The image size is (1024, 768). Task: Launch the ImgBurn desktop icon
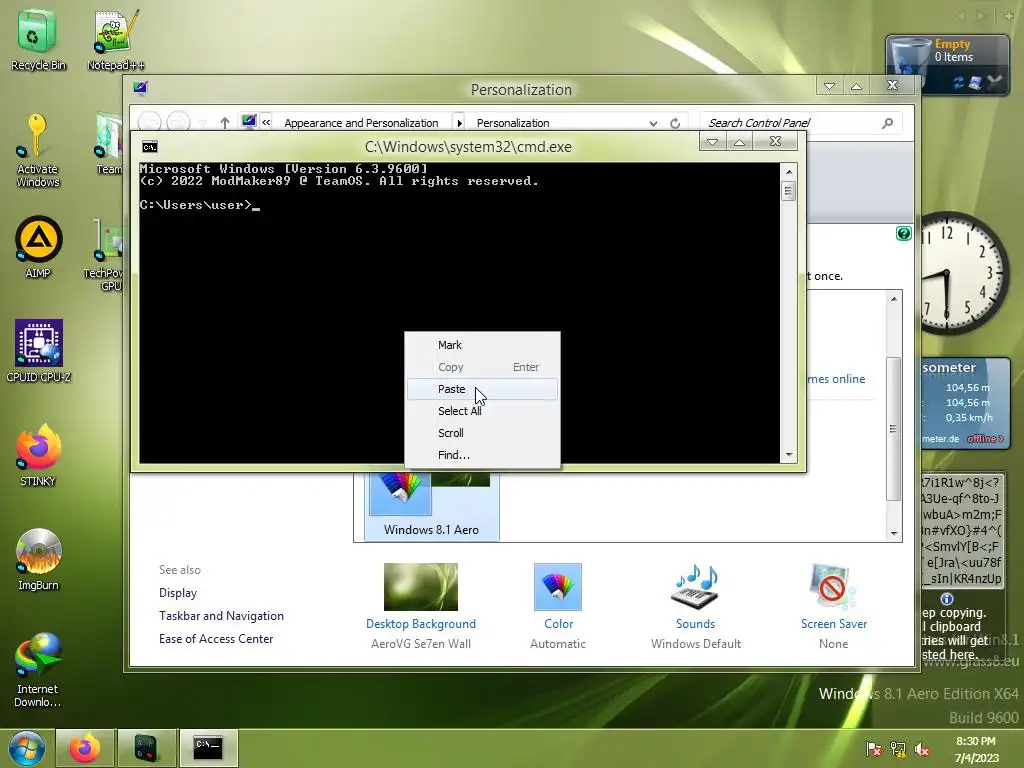point(38,559)
